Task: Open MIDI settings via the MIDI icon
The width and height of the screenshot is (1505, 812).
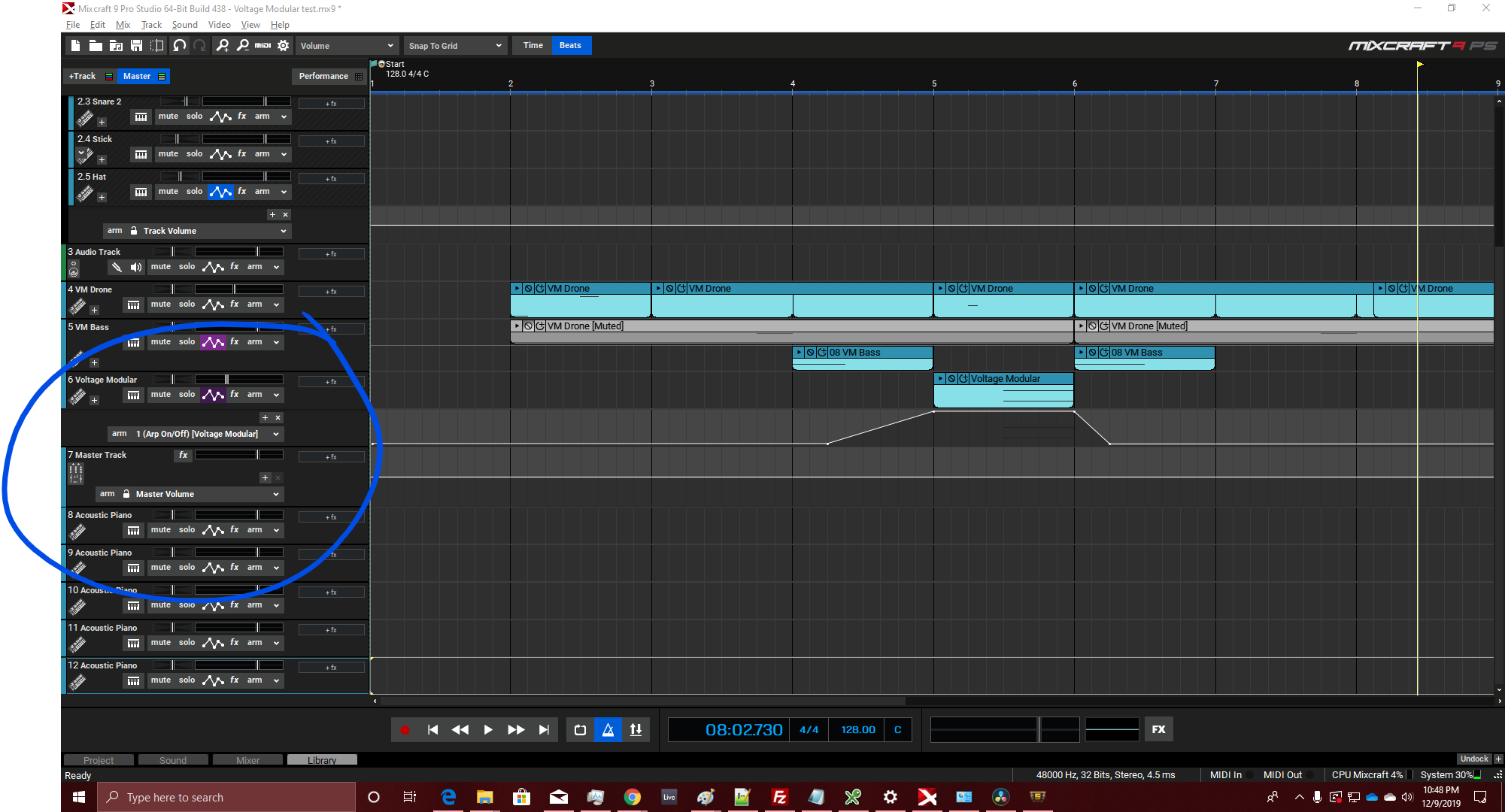Action: point(262,46)
